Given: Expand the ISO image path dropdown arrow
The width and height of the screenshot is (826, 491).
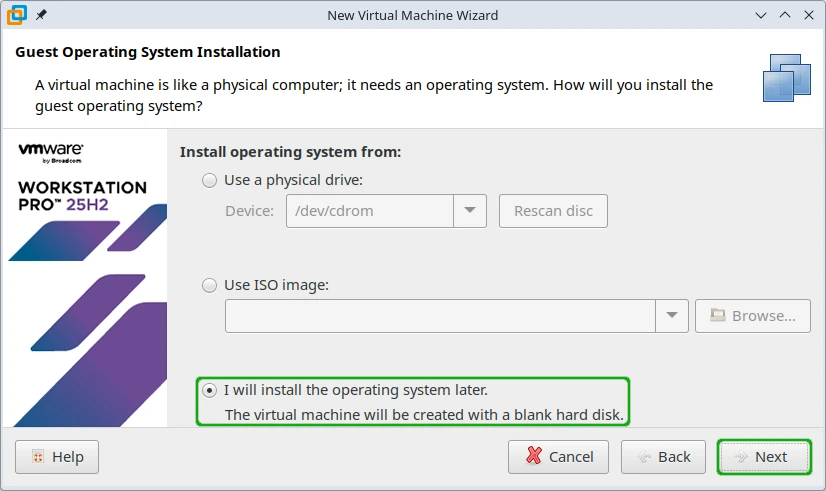Looking at the screenshot, I should 672,316.
